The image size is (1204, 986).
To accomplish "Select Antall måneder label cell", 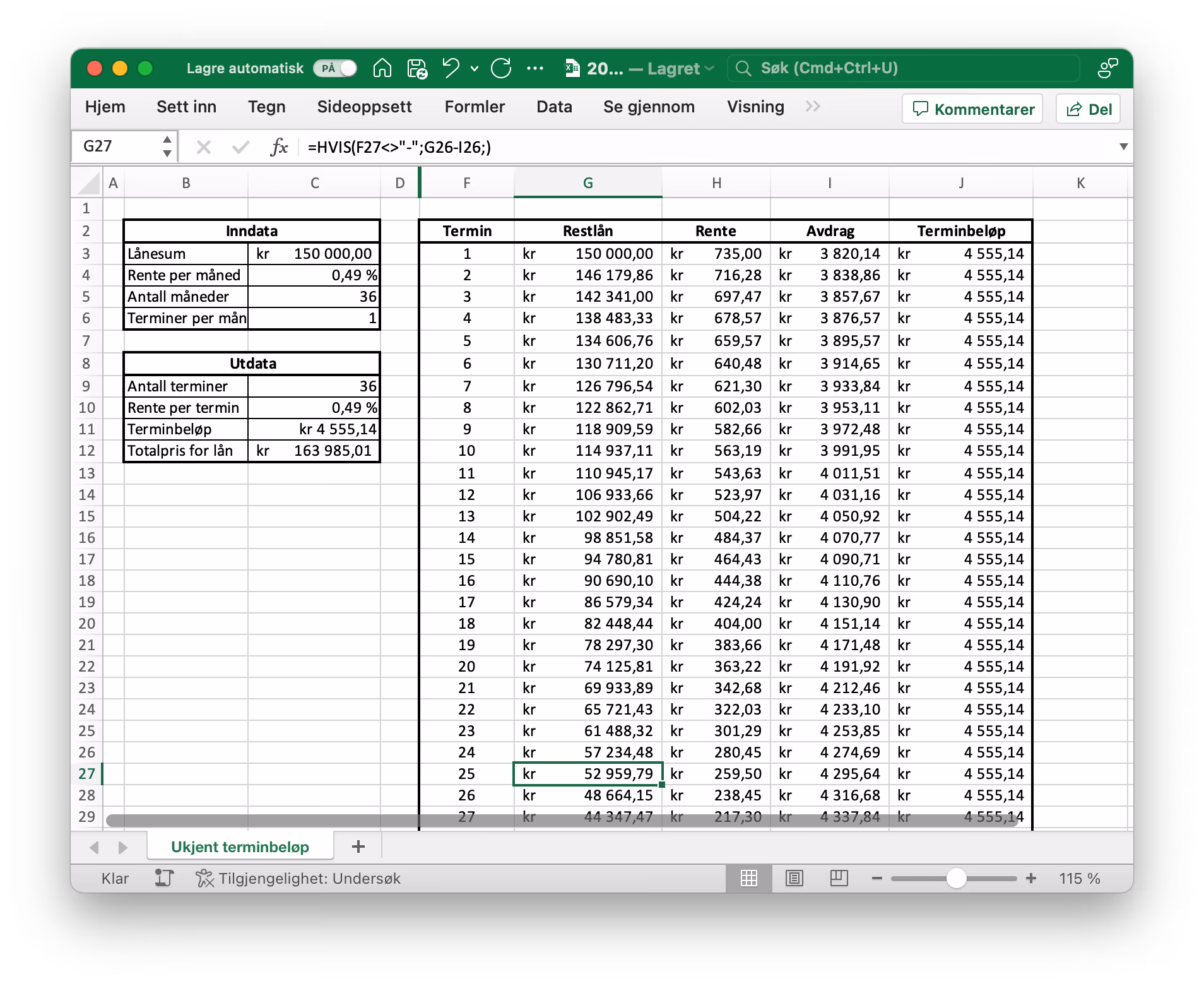I will 186,297.
